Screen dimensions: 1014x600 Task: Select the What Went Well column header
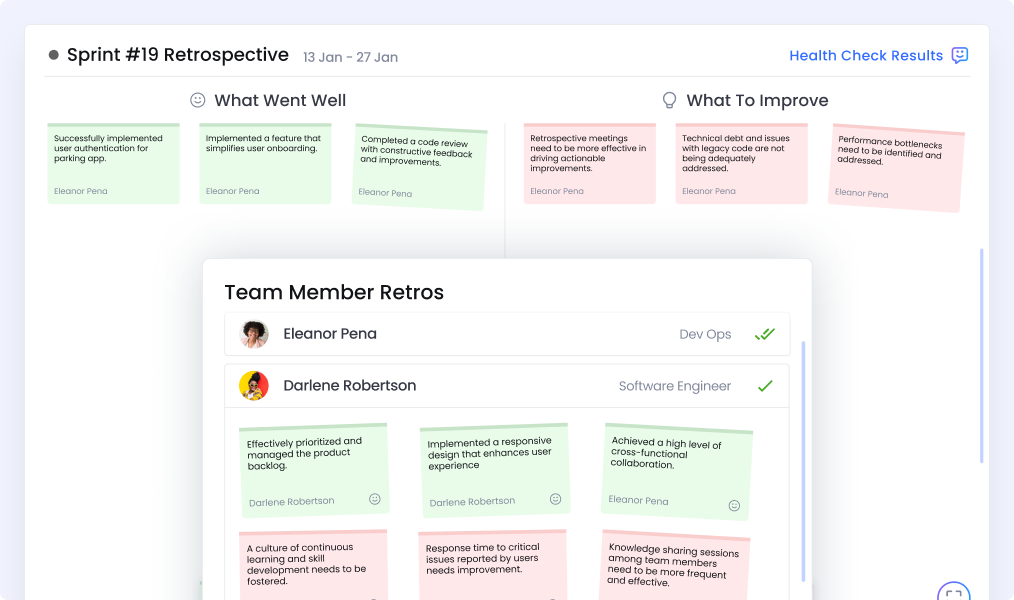(280, 100)
